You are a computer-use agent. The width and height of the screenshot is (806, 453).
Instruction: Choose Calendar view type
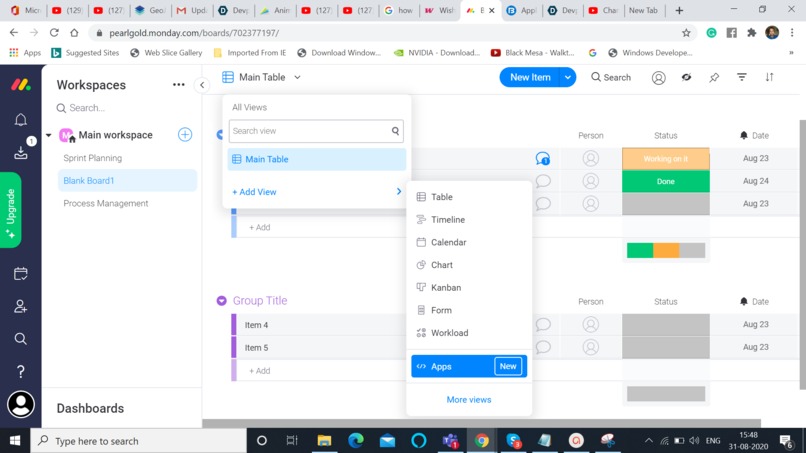coord(469,242)
